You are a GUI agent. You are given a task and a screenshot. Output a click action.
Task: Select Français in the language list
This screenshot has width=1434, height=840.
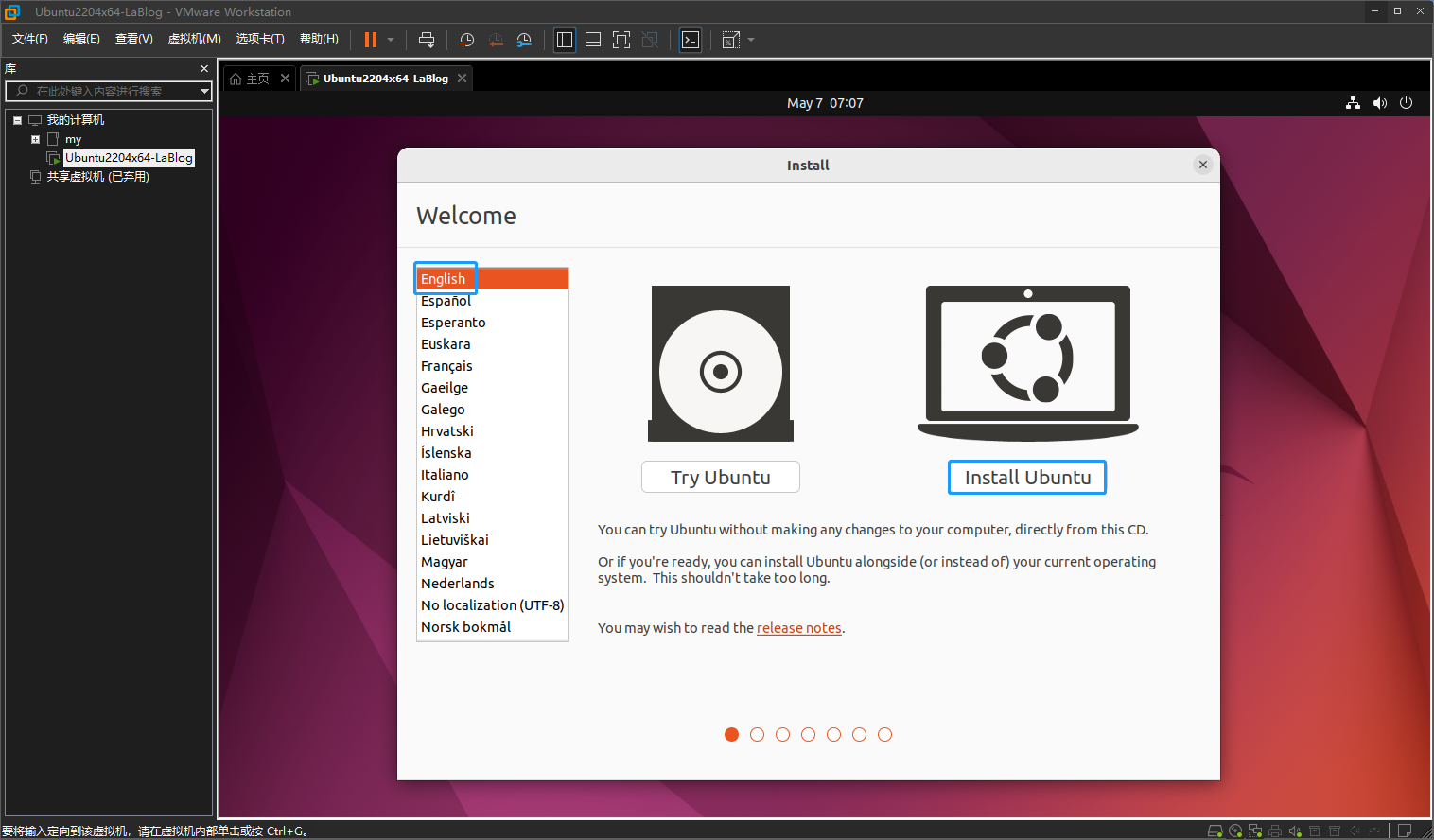[493, 366]
